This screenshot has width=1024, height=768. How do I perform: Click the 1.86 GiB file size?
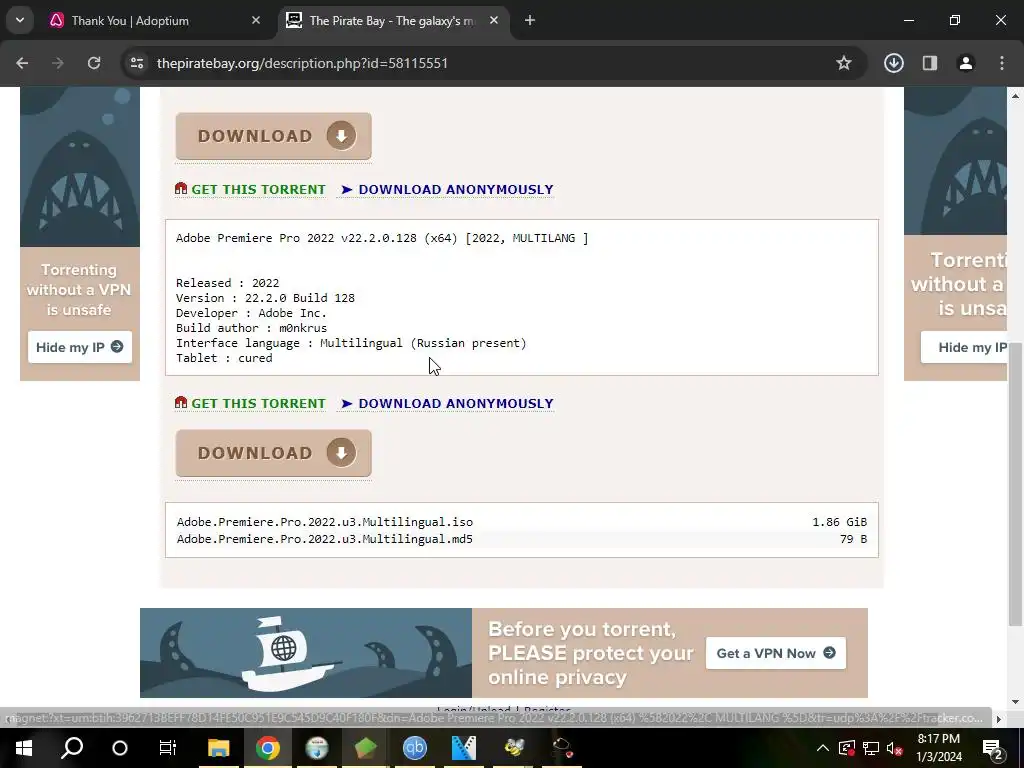[839, 522]
